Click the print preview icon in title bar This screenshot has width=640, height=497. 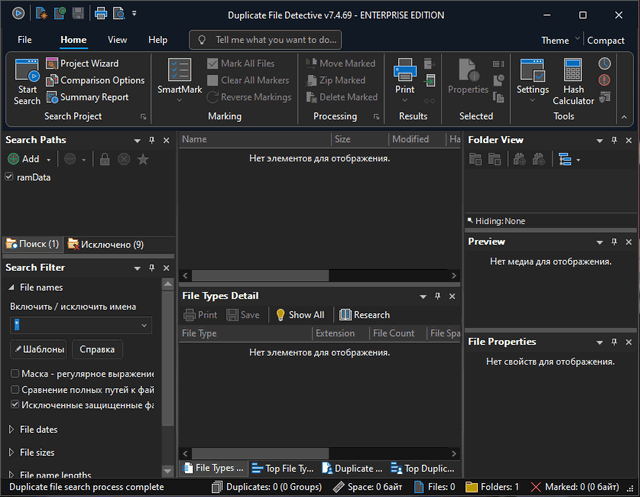[x=119, y=13]
